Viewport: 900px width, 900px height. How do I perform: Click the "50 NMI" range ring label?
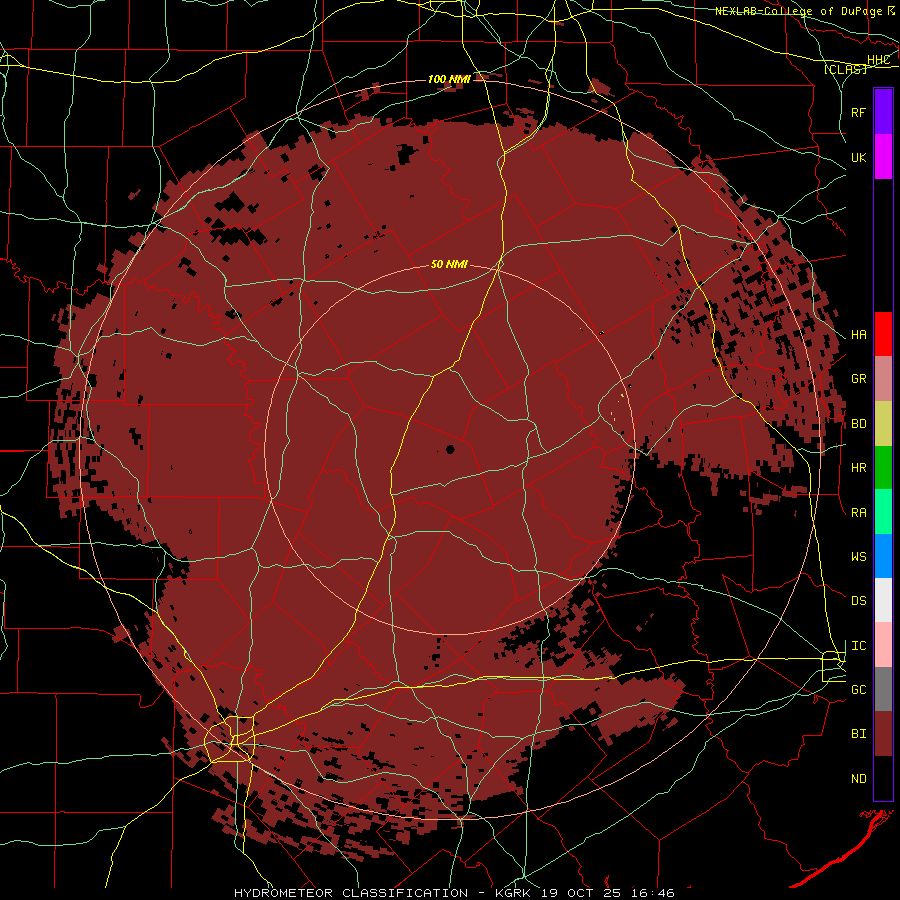pyautogui.click(x=449, y=264)
